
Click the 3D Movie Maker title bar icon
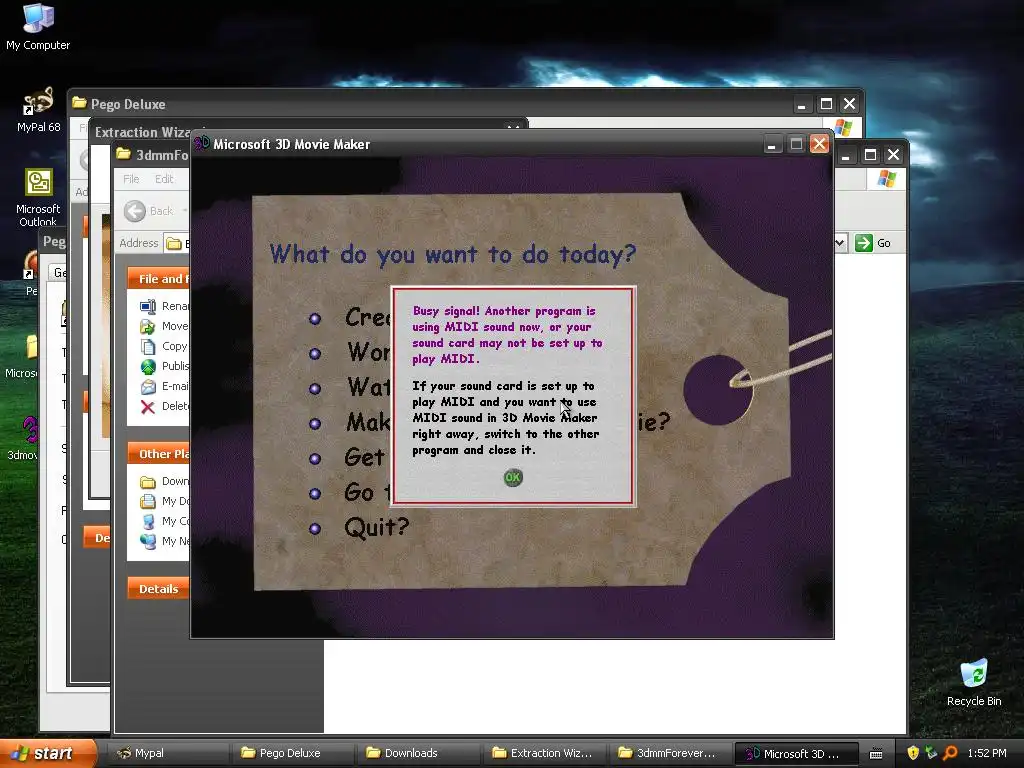(x=202, y=142)
